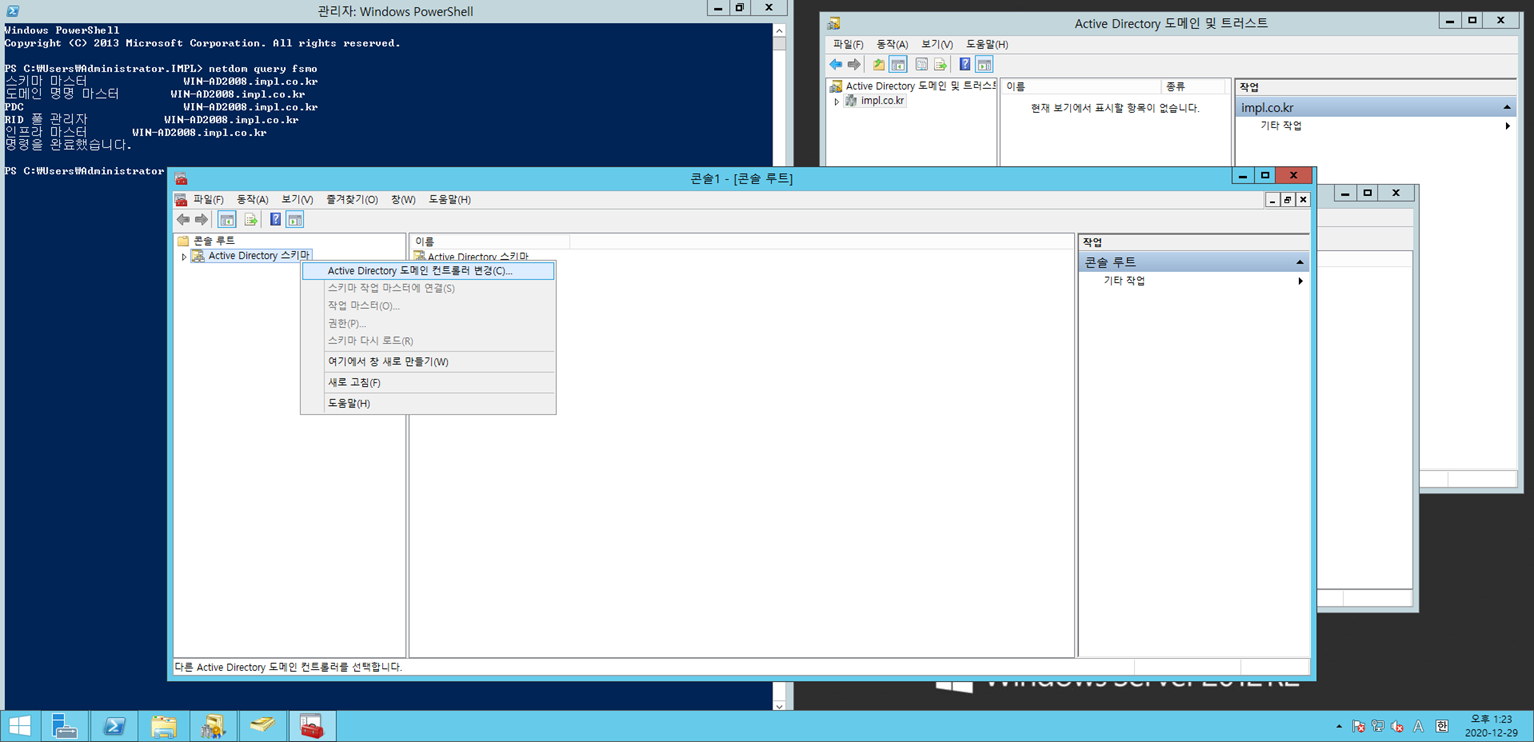Toggle action pane icon in Domains and Trusts toolbar
Image resolution: width=1534 pixels, height=742 pixels.
(985, 65)
